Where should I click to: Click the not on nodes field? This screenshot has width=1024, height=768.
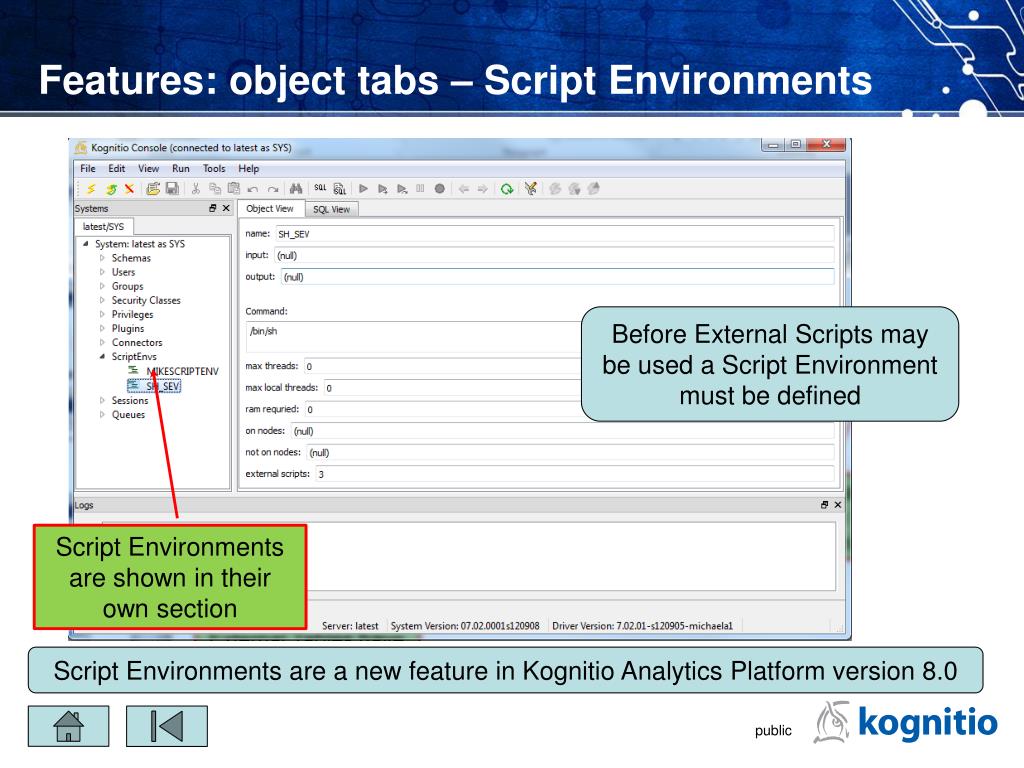pos(570,453)
